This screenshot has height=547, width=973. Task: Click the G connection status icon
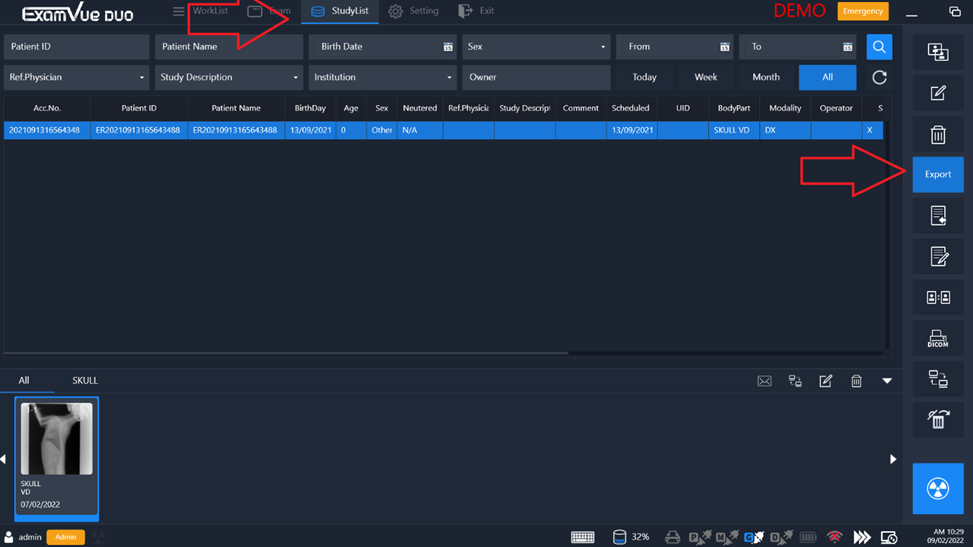(x=754, y=537)
